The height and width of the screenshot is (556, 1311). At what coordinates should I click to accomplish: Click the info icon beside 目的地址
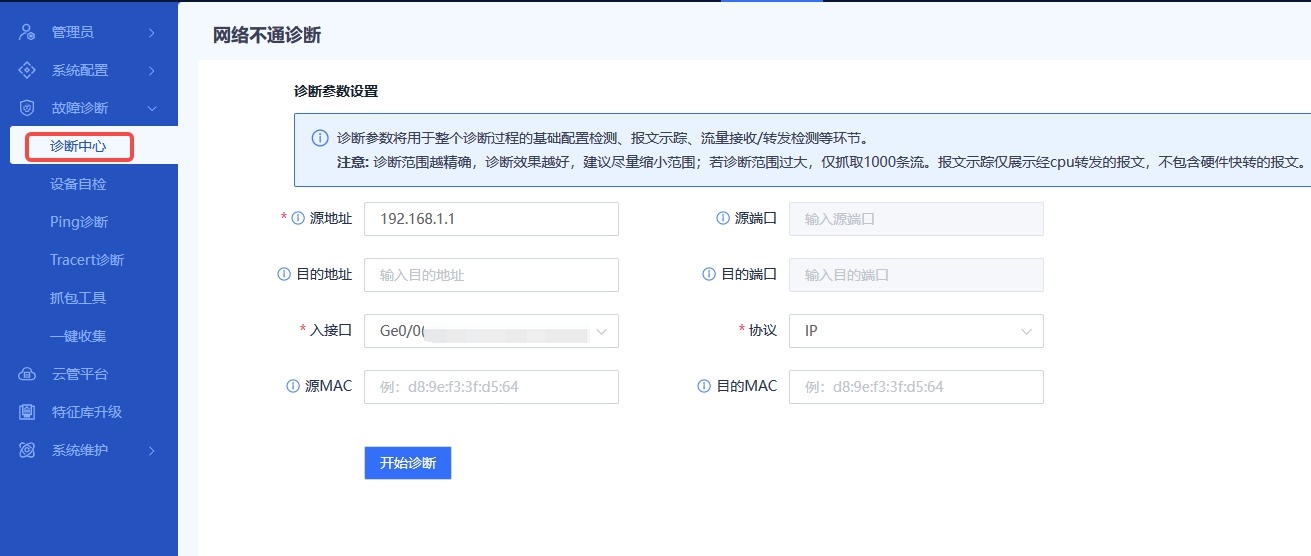pos(284,275)
